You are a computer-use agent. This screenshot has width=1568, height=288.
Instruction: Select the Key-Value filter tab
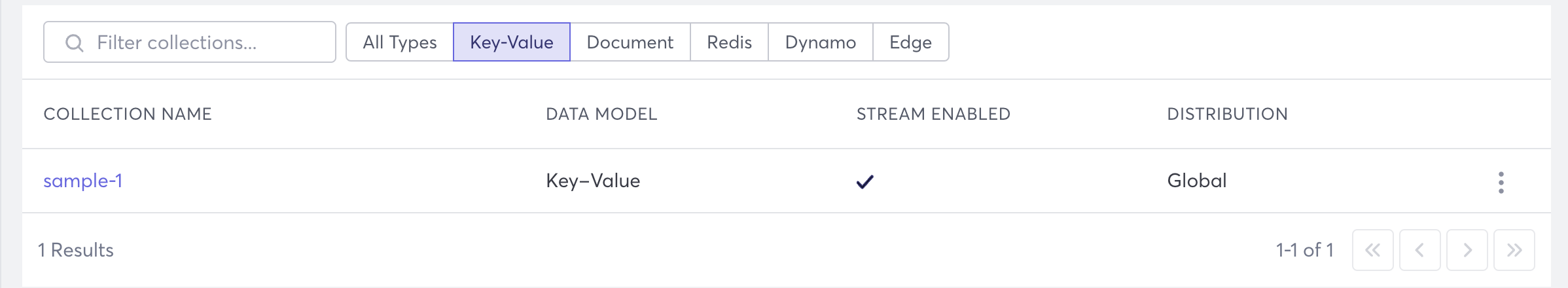click(x=511, y=43)
